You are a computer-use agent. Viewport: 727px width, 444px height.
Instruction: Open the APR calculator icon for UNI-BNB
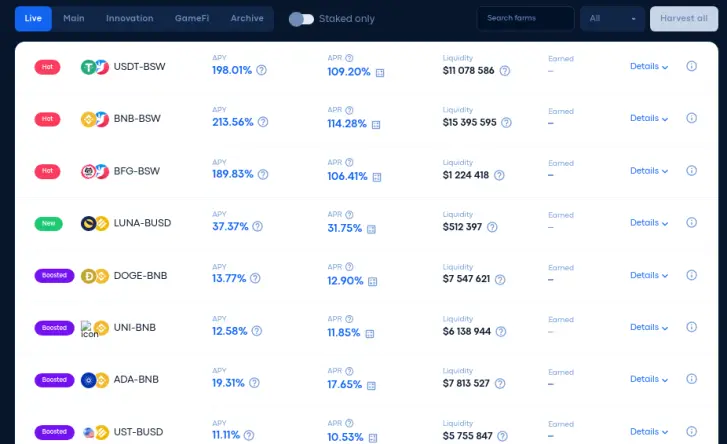click(370, 334)
